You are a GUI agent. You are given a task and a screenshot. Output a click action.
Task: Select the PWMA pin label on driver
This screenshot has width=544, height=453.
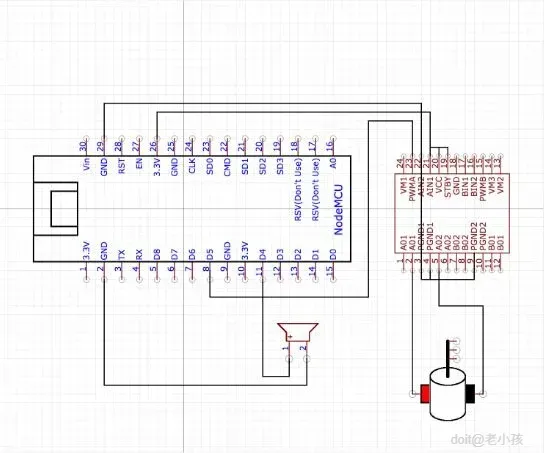click(412, 189)
